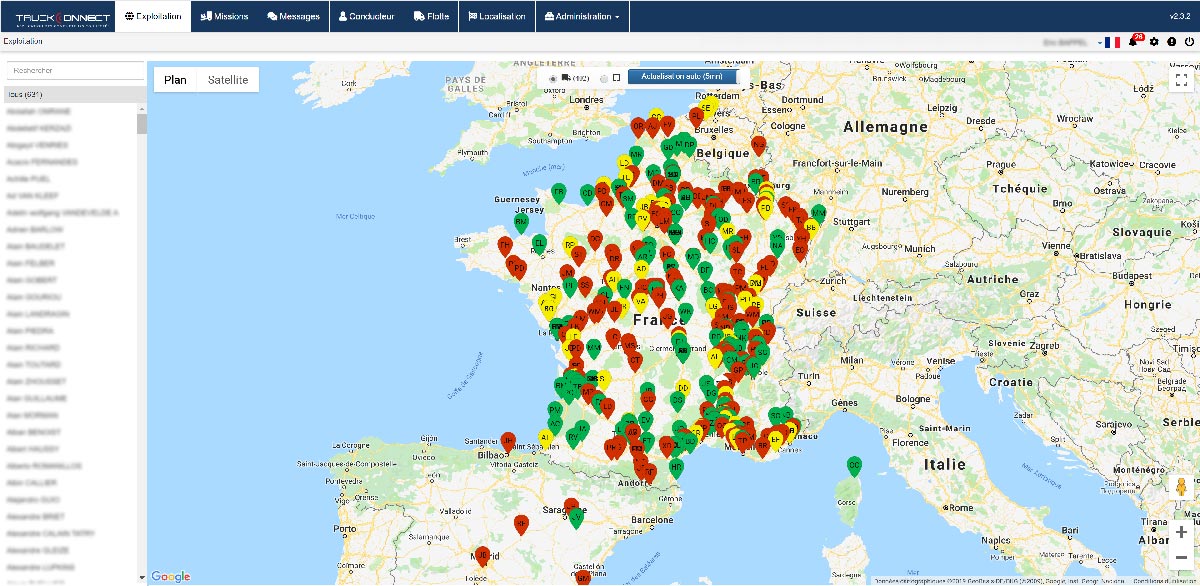This screenshot has height=586, width=1200.
Task: Switch map to Plan view
Action: pos(175,80)
